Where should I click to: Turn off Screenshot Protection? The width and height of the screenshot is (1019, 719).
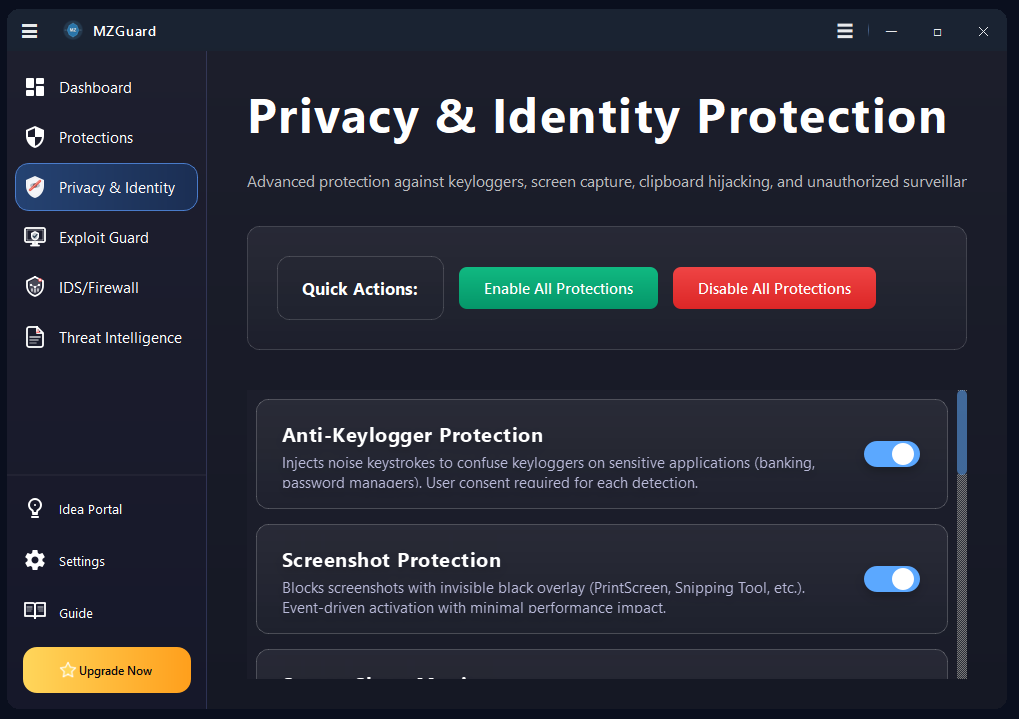tap(891, 579)
